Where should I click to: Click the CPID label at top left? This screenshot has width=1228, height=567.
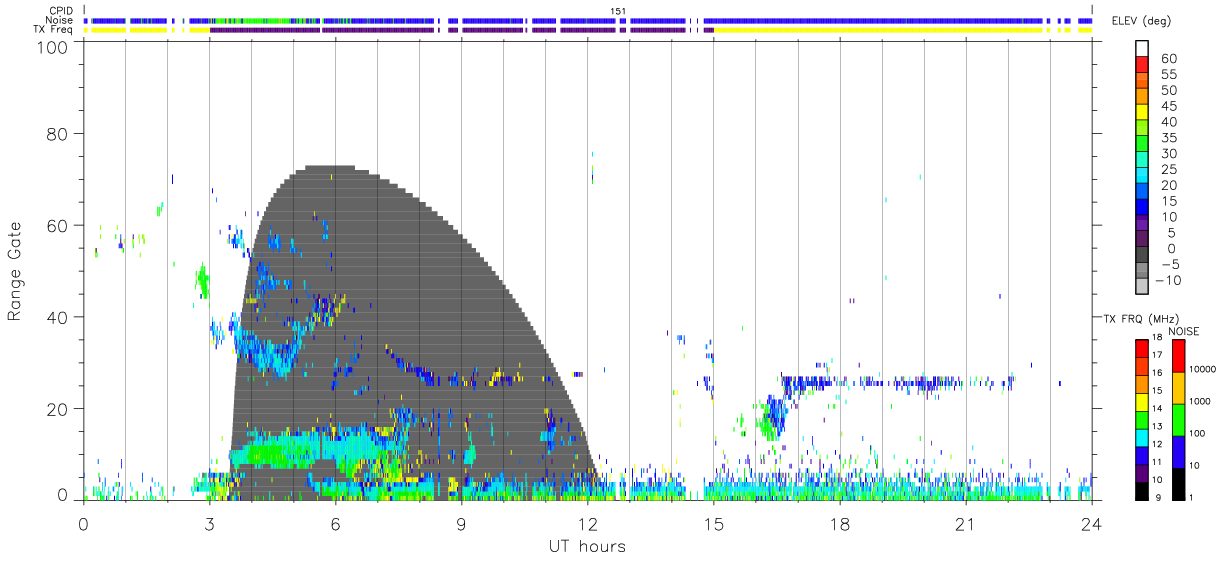coord(60,10)
